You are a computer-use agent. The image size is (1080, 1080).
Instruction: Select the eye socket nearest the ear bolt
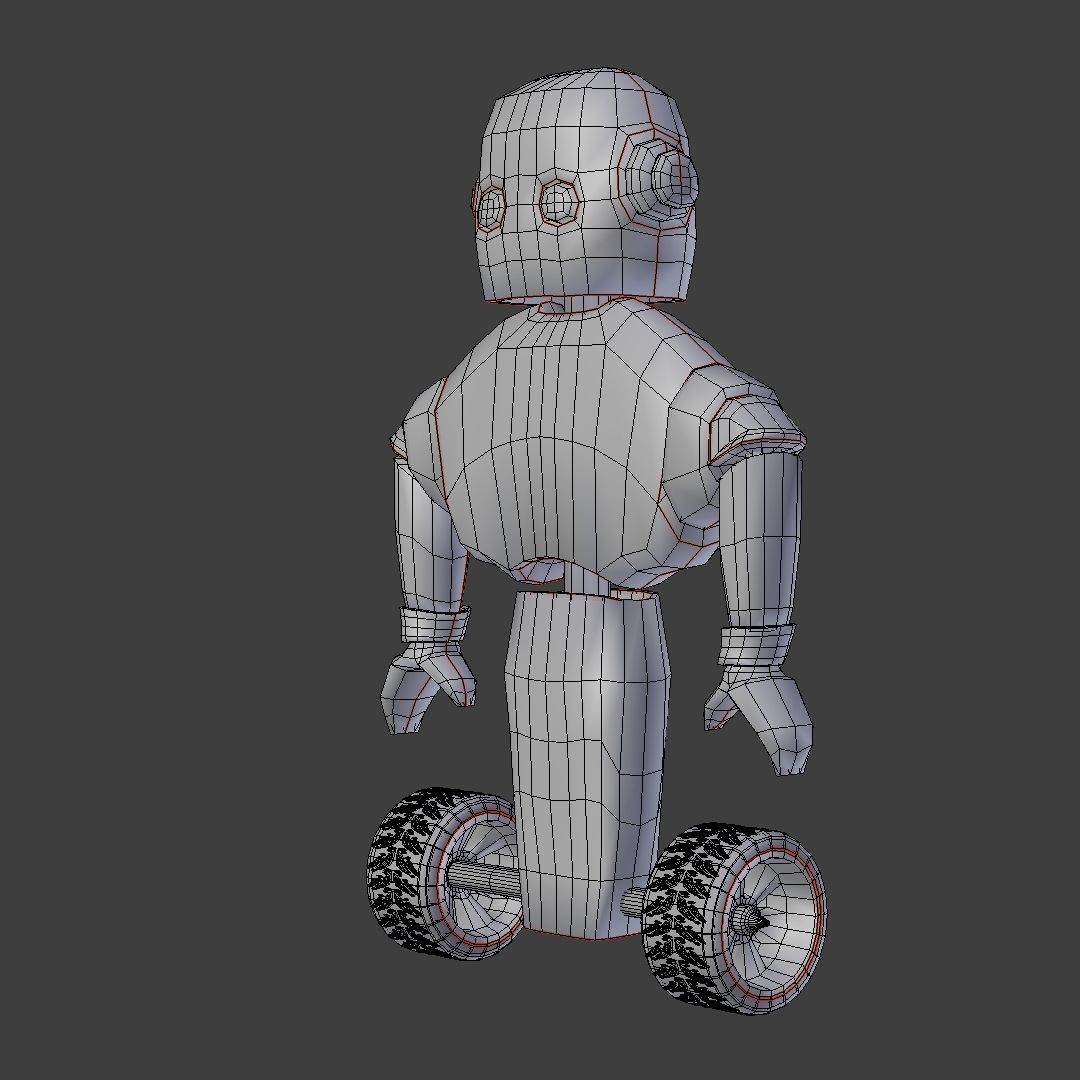pyautogui.click(x=559, y=202)
